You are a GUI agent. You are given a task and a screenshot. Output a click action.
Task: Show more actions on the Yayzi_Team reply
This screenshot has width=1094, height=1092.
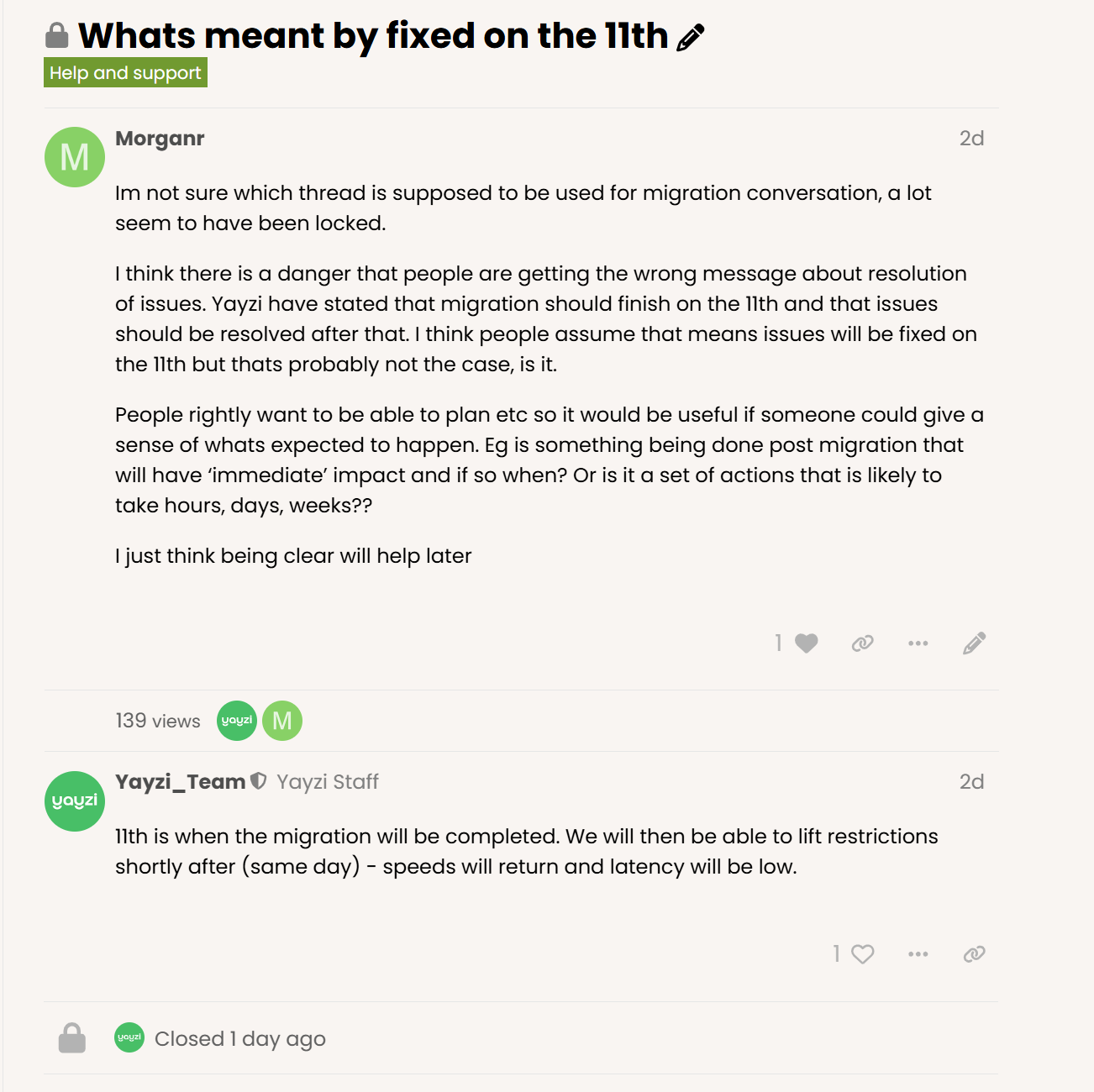(x=918, y=954)
